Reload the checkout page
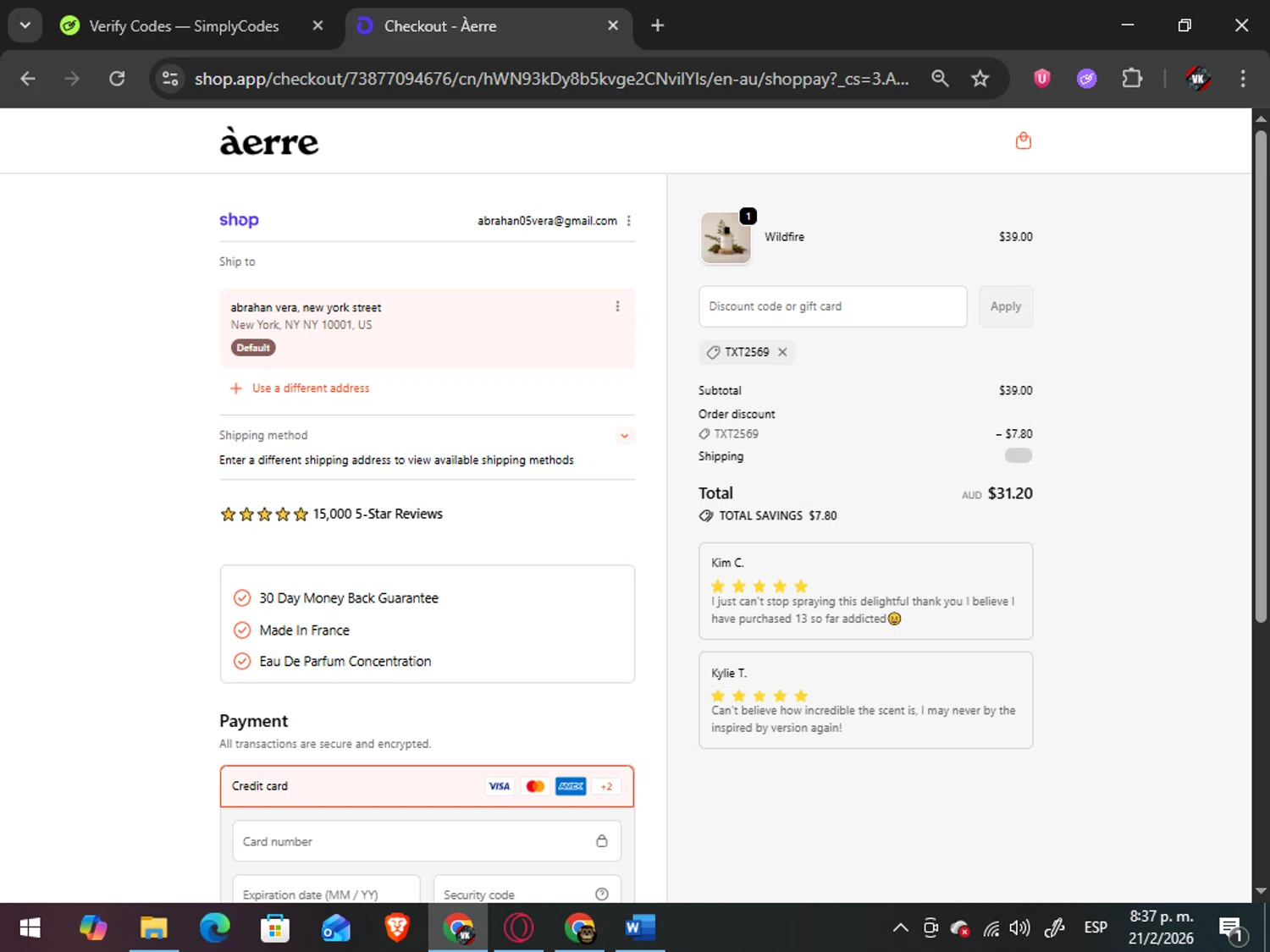The height and width of the screenshot is (952, 1270). (x=117, y=79)
